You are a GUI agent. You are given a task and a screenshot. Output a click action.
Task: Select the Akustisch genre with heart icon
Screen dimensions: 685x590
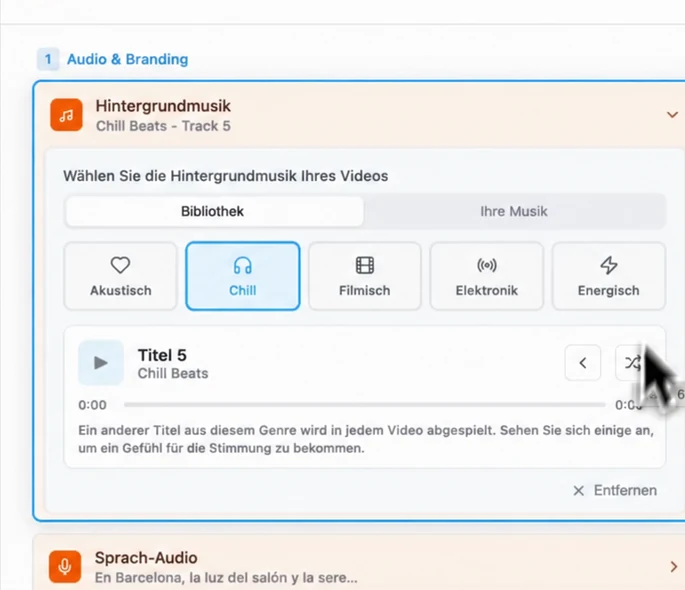click(121, 276)
